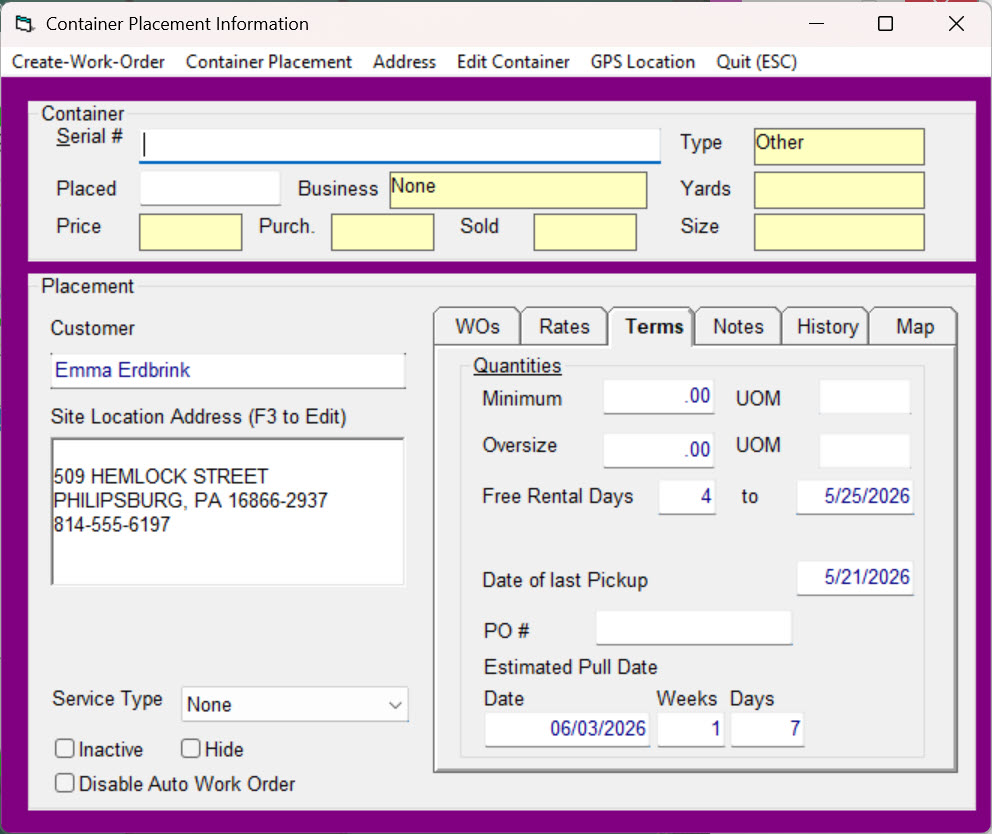This screenshot has height=834, width=992.
Task: Click the Business field showing None
Action: [x=518, y=190]
